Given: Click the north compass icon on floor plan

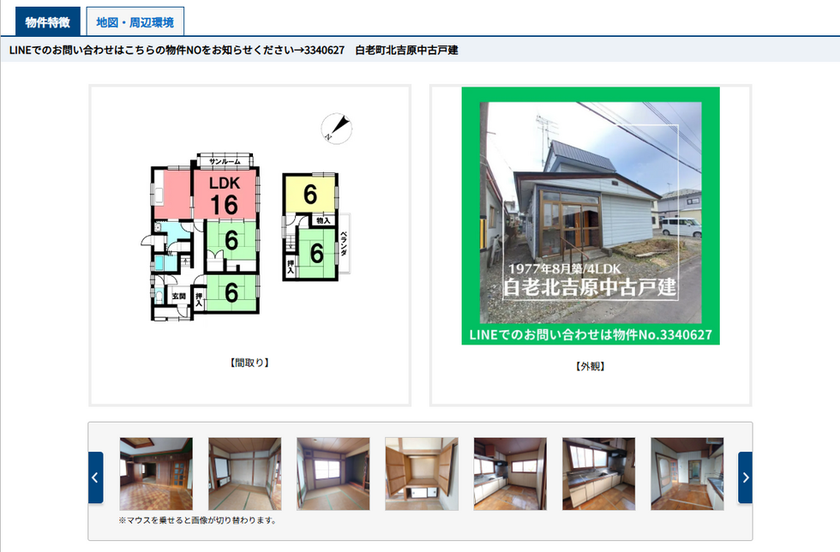Looking at the screenshot, I should [x=336, y=127].
